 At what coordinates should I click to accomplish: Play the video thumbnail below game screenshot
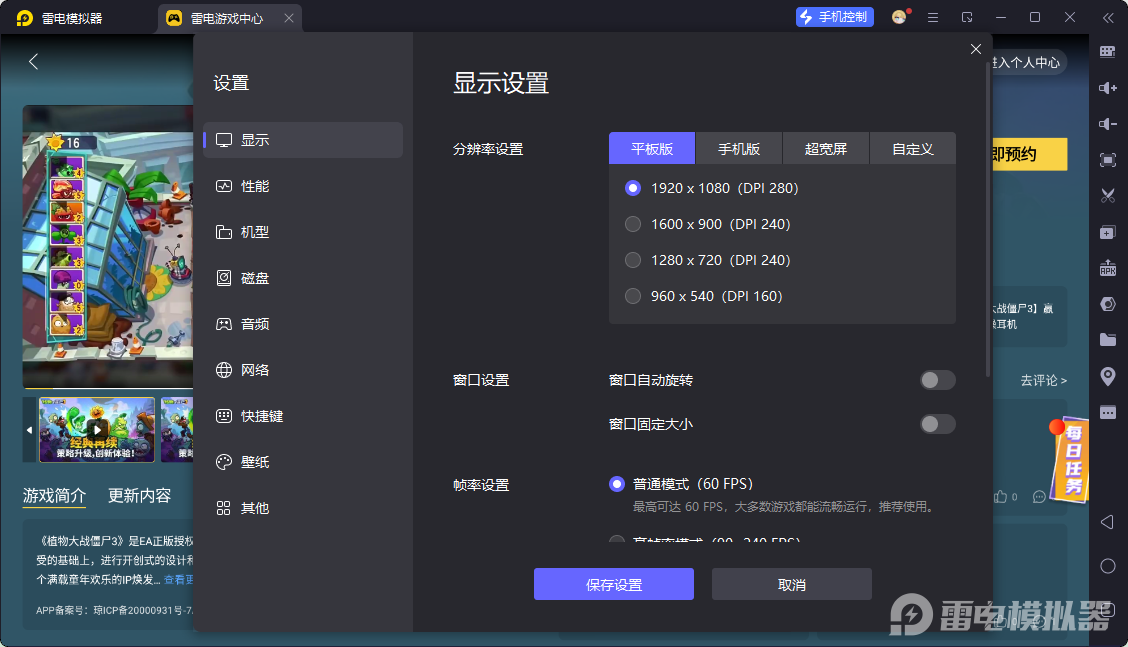pyautogui.click(x=97, y=430)
